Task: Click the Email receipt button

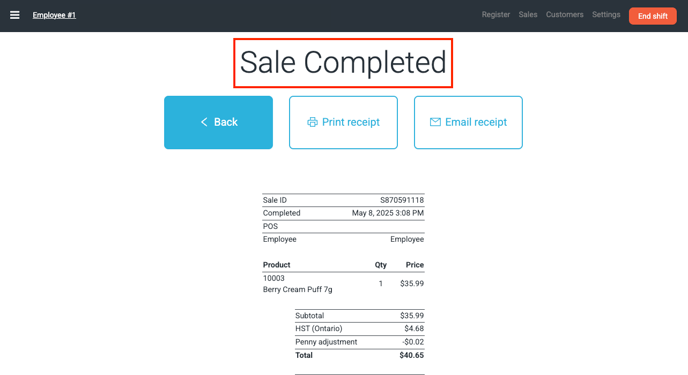Action: click(x=468, y=122)
